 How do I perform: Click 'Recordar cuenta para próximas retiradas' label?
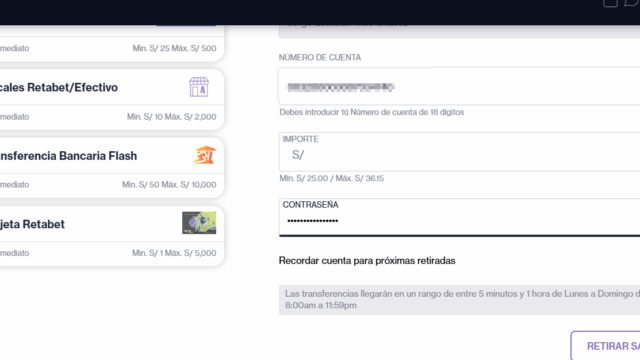[367, 260]
